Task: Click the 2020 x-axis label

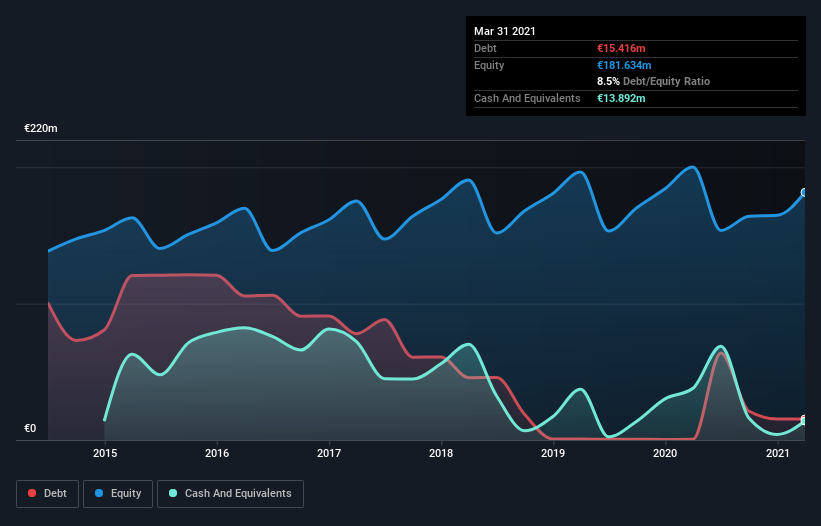Action: [665, 453]
